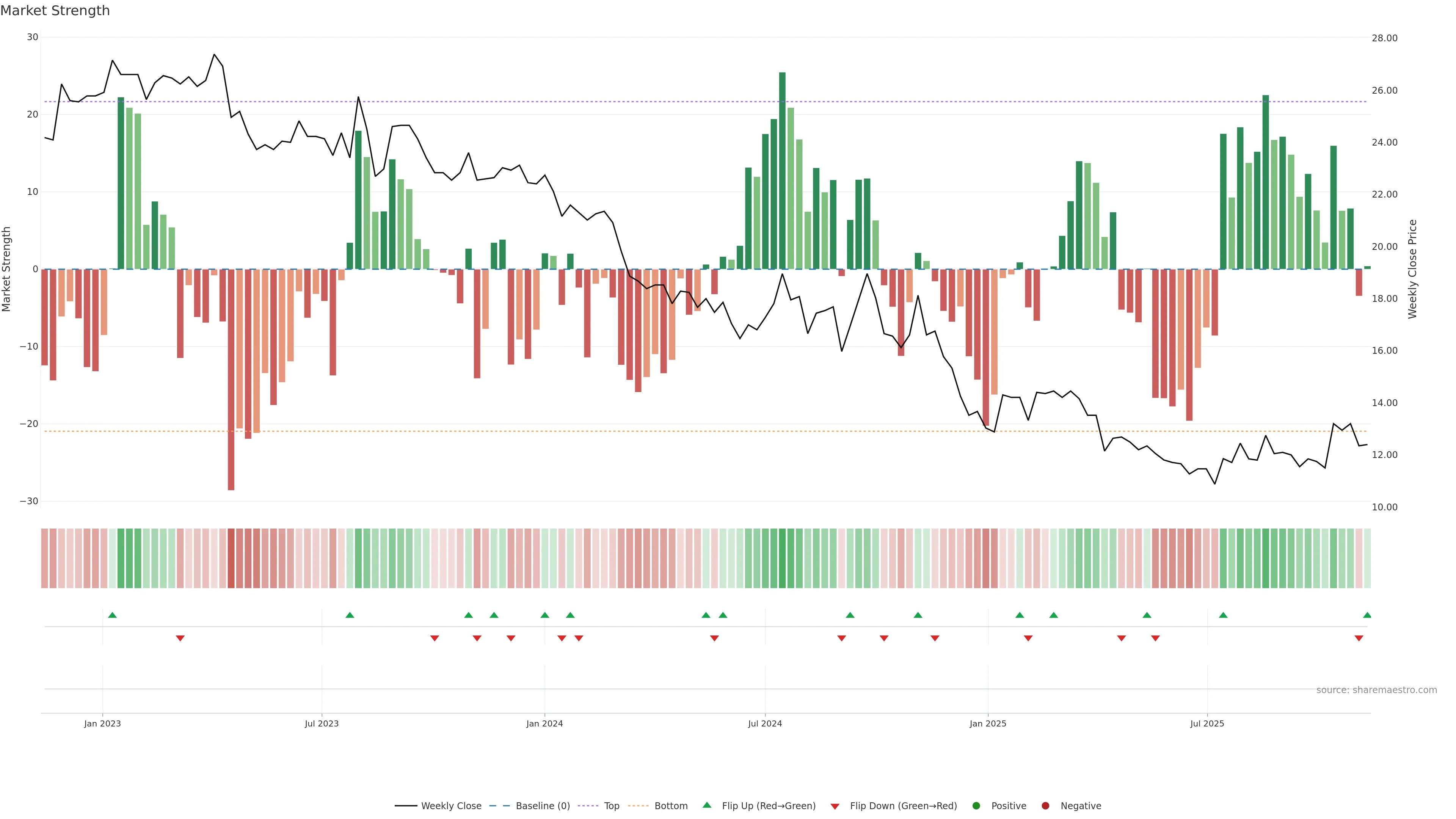Click the darkest red heatmap strip cell
Image resolution: width=1456 pixels, height=819 pixels.
231,559
